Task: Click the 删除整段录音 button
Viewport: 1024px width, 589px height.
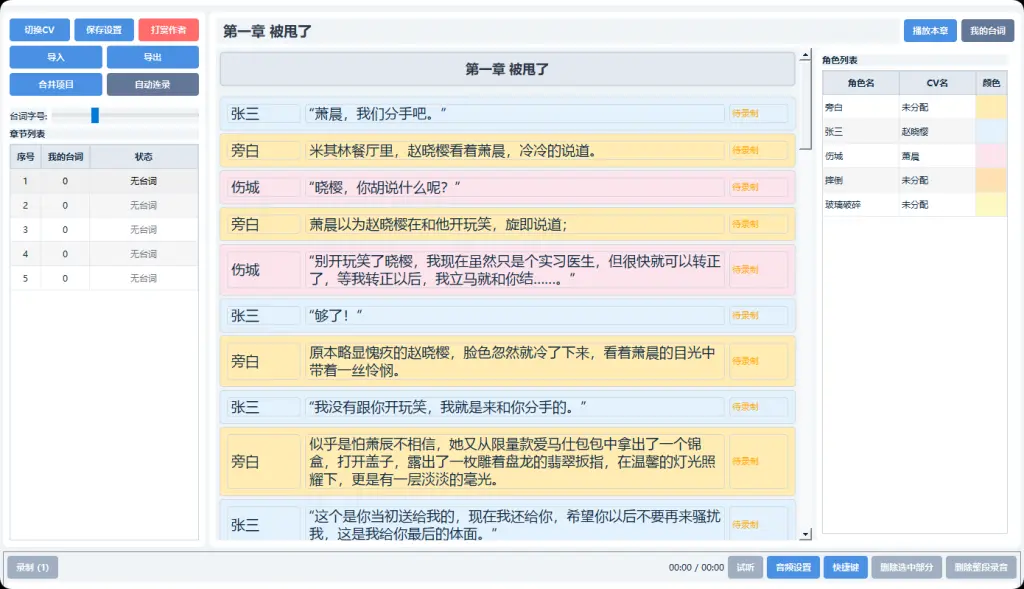Action: click(x=981, y=567)
